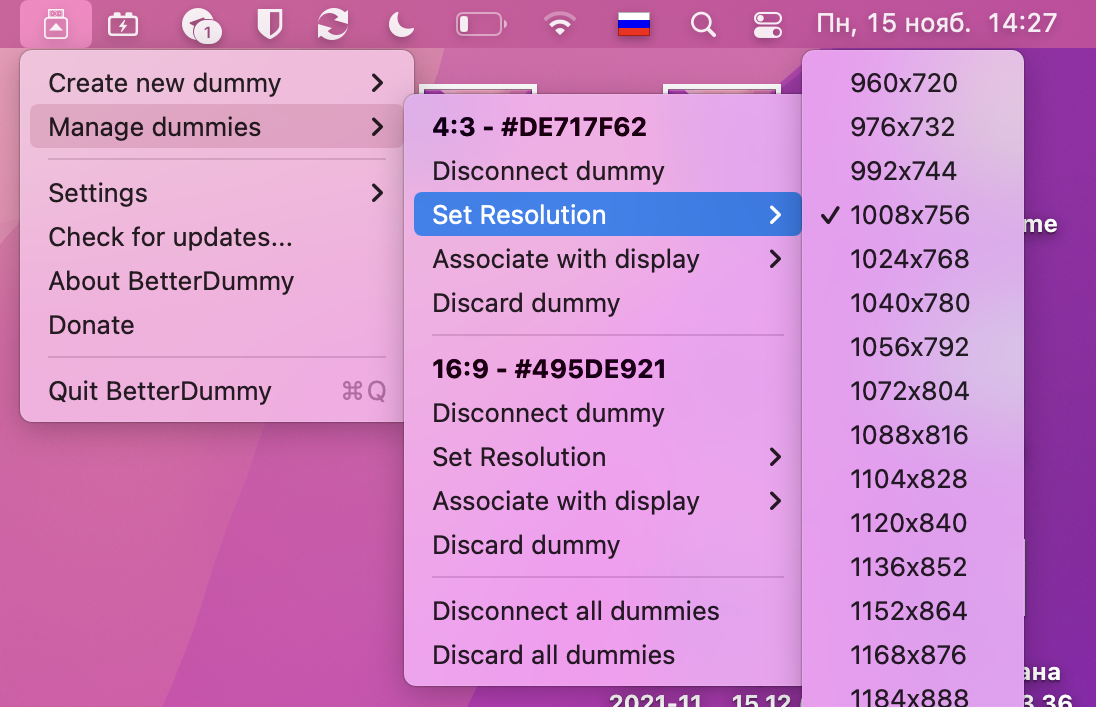Image resolution: width=1096 pixels, height=707 pixels.
Task: Toggle Wi-Fi from the menu bar icon
Action: coord(560,25)
